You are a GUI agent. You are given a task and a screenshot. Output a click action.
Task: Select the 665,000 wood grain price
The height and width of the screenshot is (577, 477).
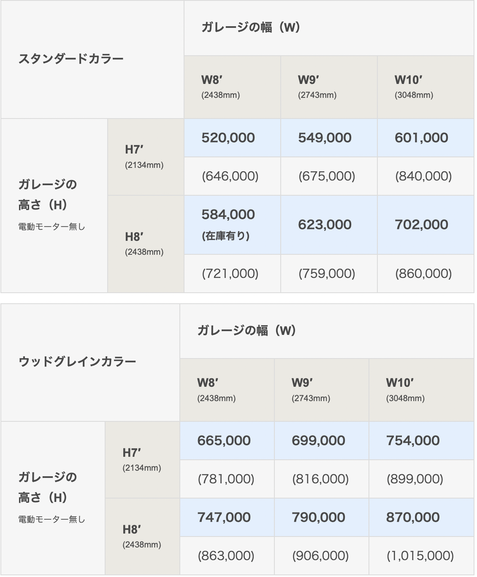click(x=224, y=440)
